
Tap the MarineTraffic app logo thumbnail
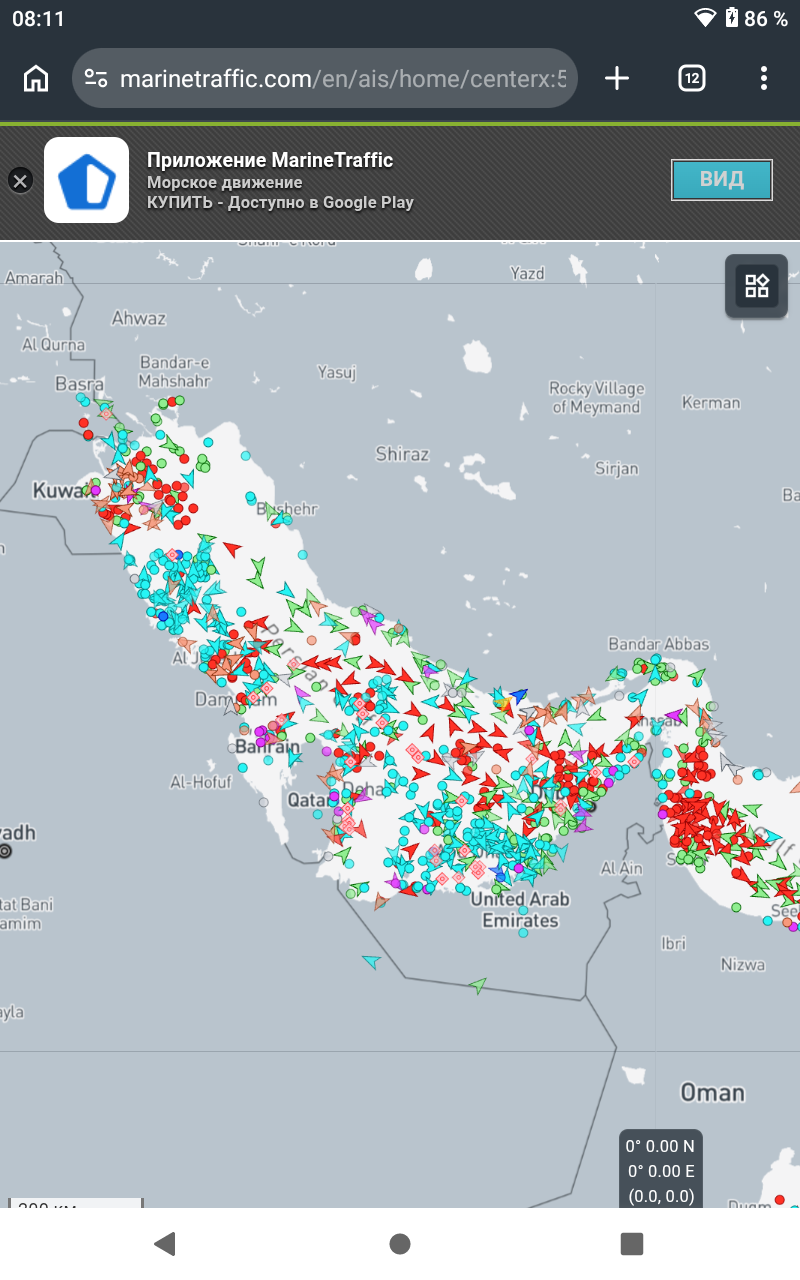pos(86,180)
